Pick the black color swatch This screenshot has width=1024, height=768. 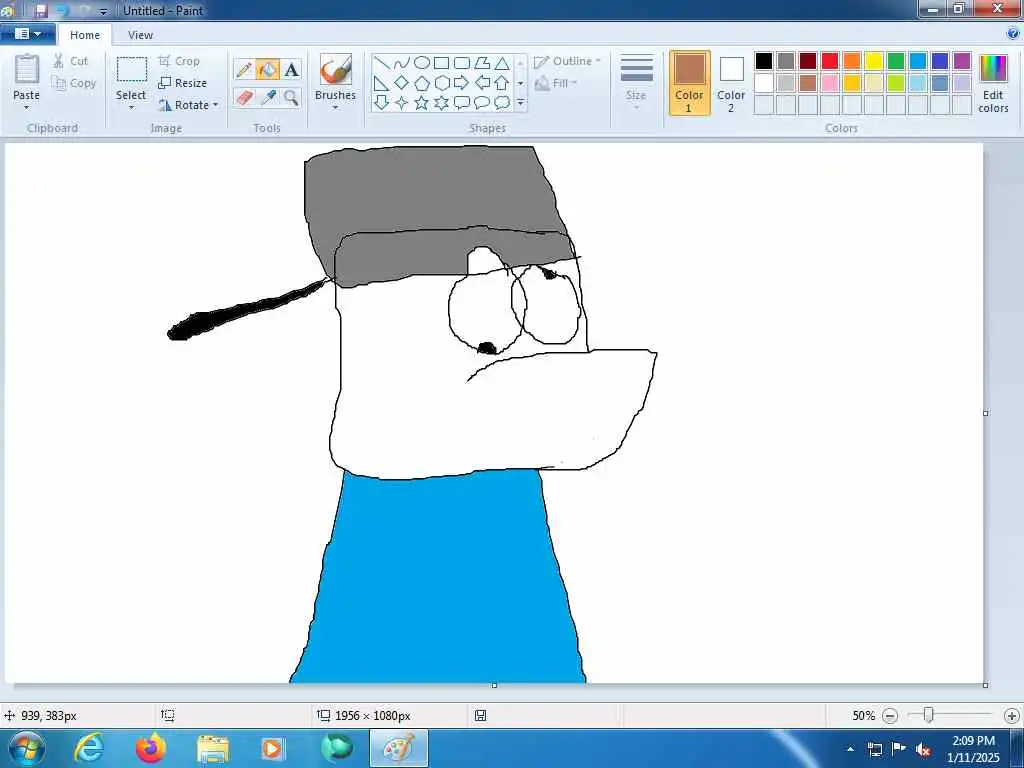tap(764, 61)
